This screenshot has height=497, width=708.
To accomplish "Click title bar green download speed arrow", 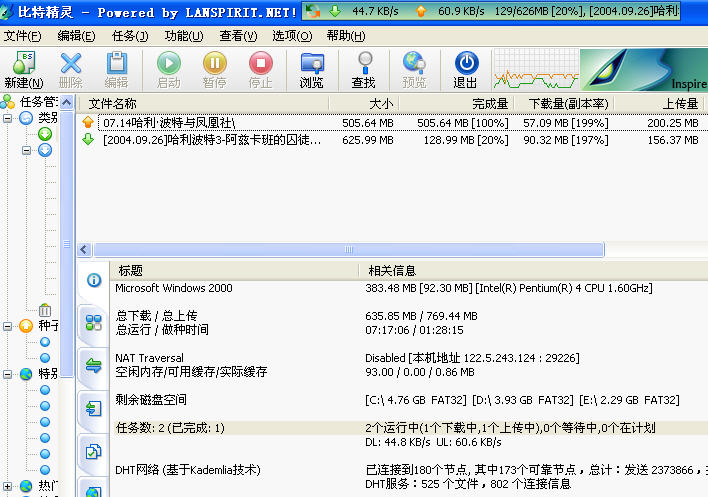I will point(335,11).
